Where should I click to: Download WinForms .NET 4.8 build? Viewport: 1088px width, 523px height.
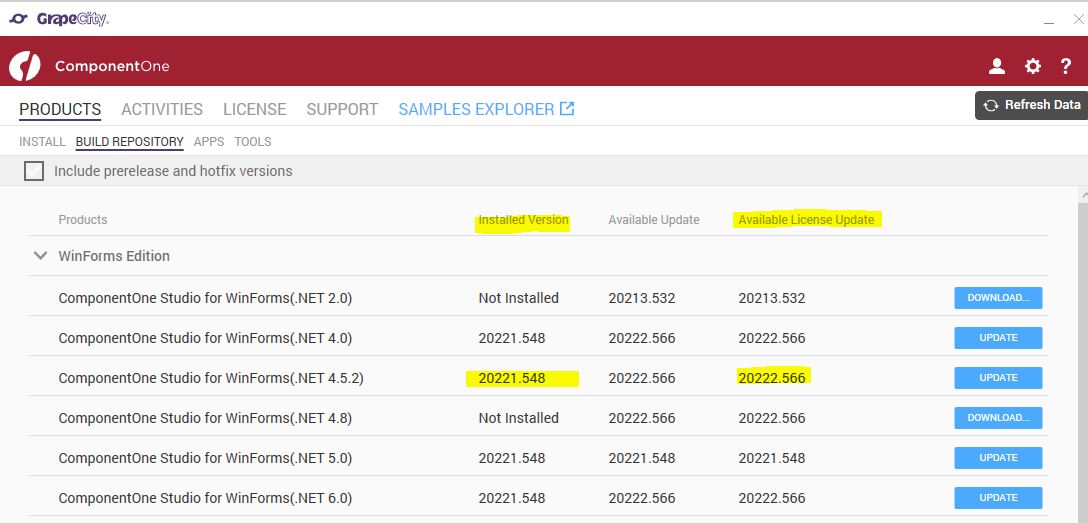coord(998,418)
